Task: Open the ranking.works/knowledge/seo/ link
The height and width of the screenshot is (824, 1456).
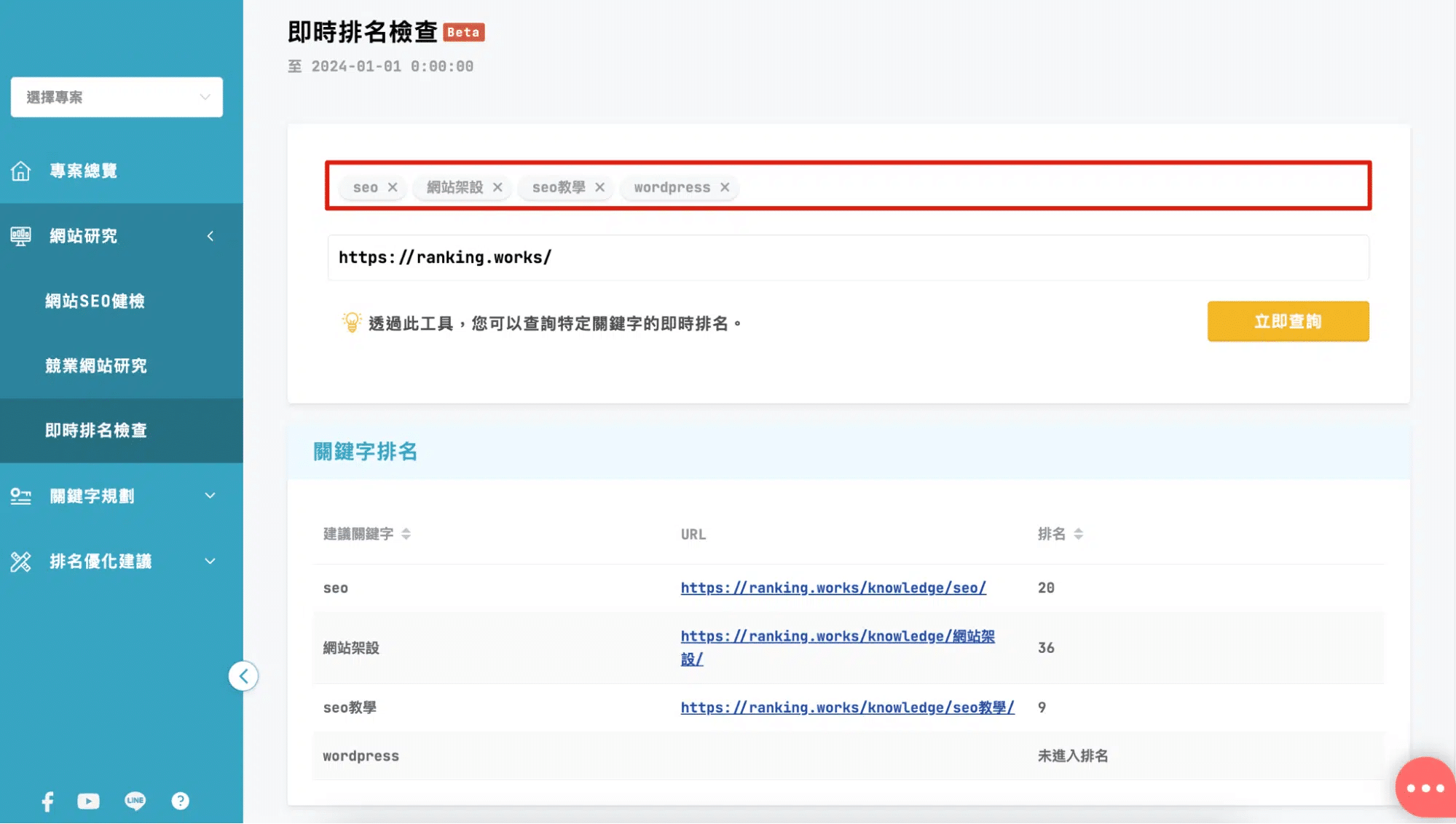Action: pyautogui.click(x=833, y=588)
